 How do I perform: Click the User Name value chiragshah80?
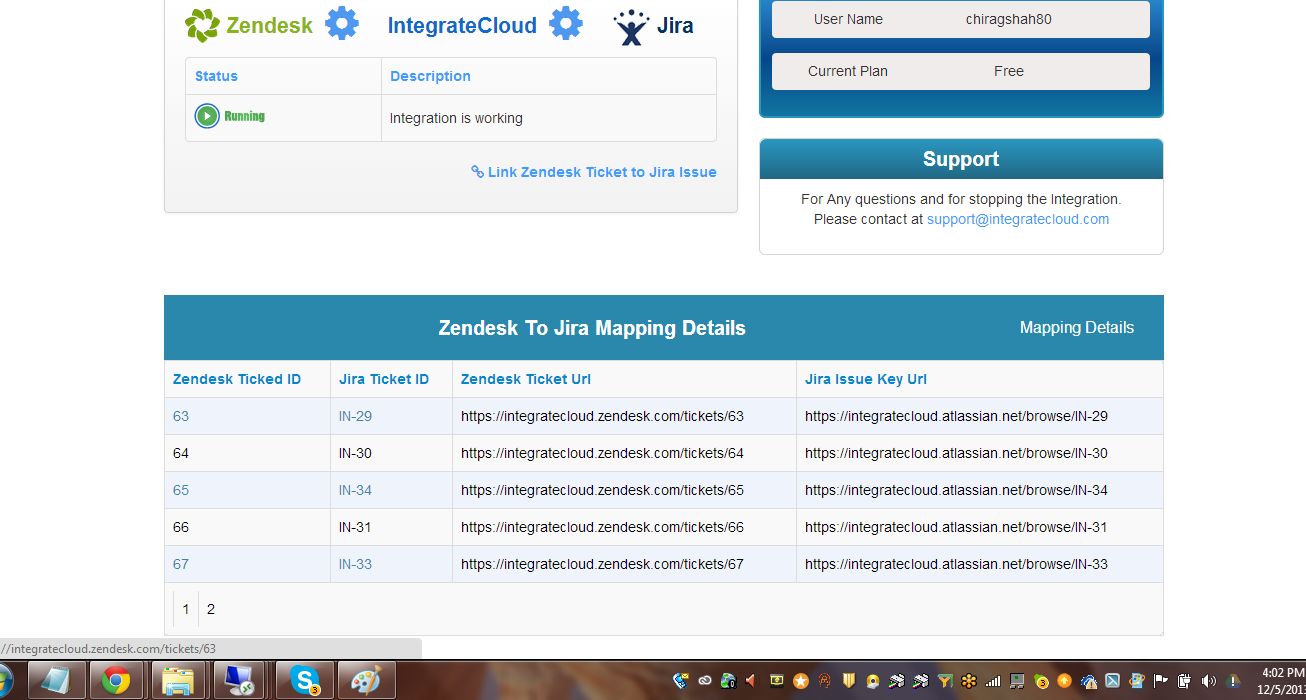coord(1009,19)
